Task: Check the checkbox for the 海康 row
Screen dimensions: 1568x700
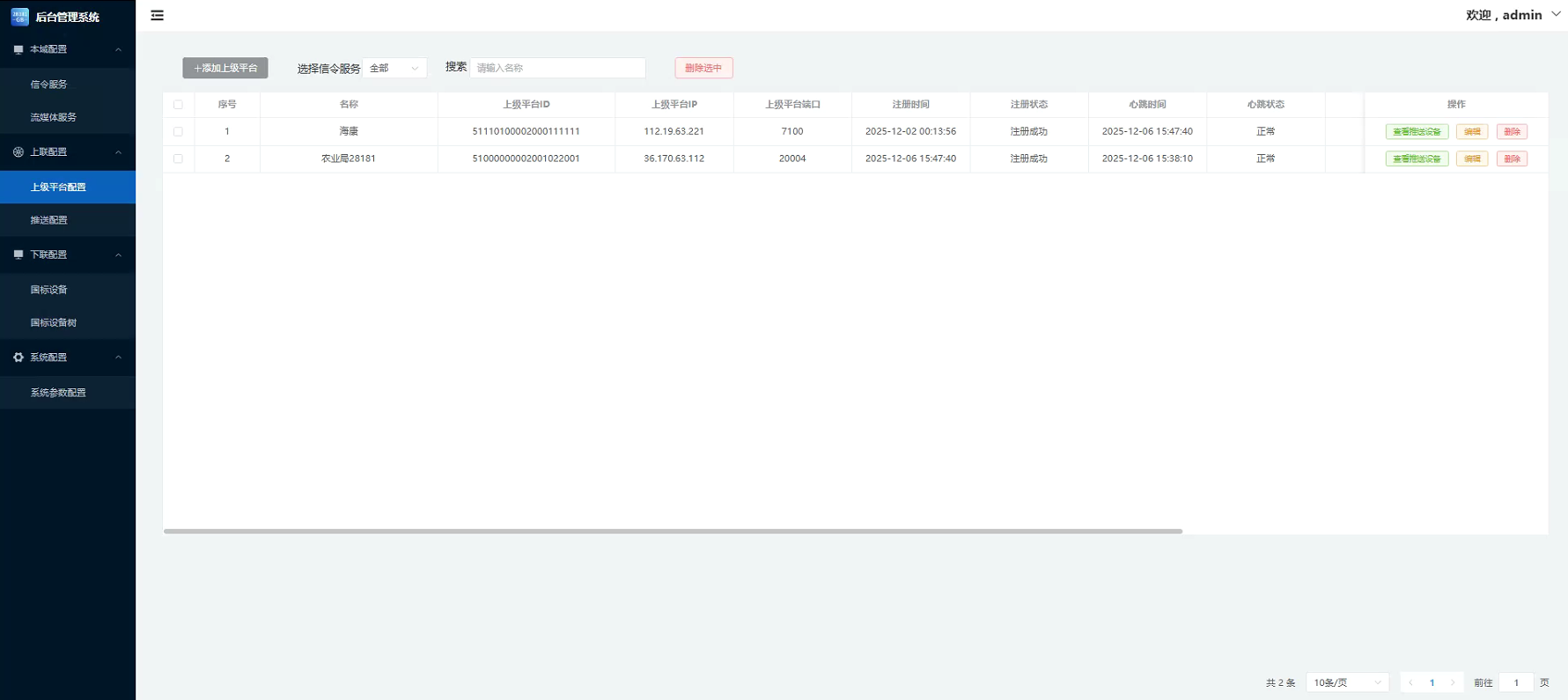Action: 179,132
